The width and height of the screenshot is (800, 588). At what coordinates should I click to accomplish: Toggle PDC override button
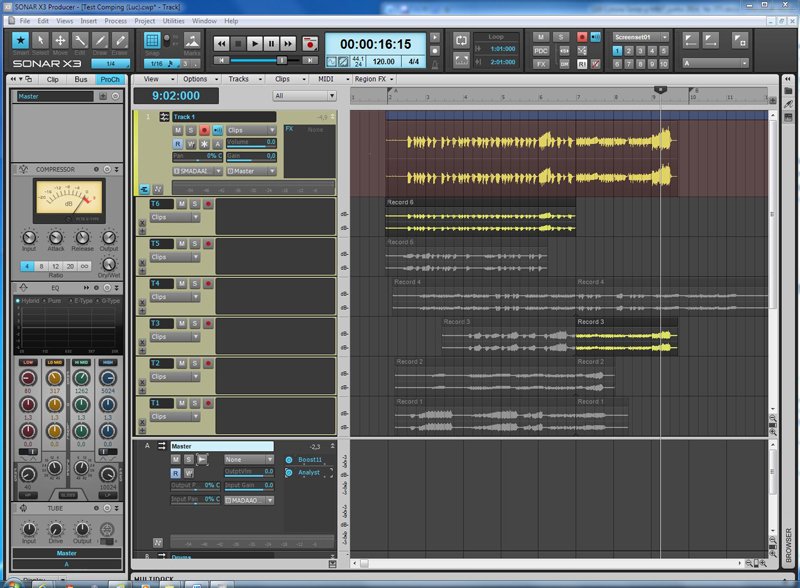tap(541, 51)
